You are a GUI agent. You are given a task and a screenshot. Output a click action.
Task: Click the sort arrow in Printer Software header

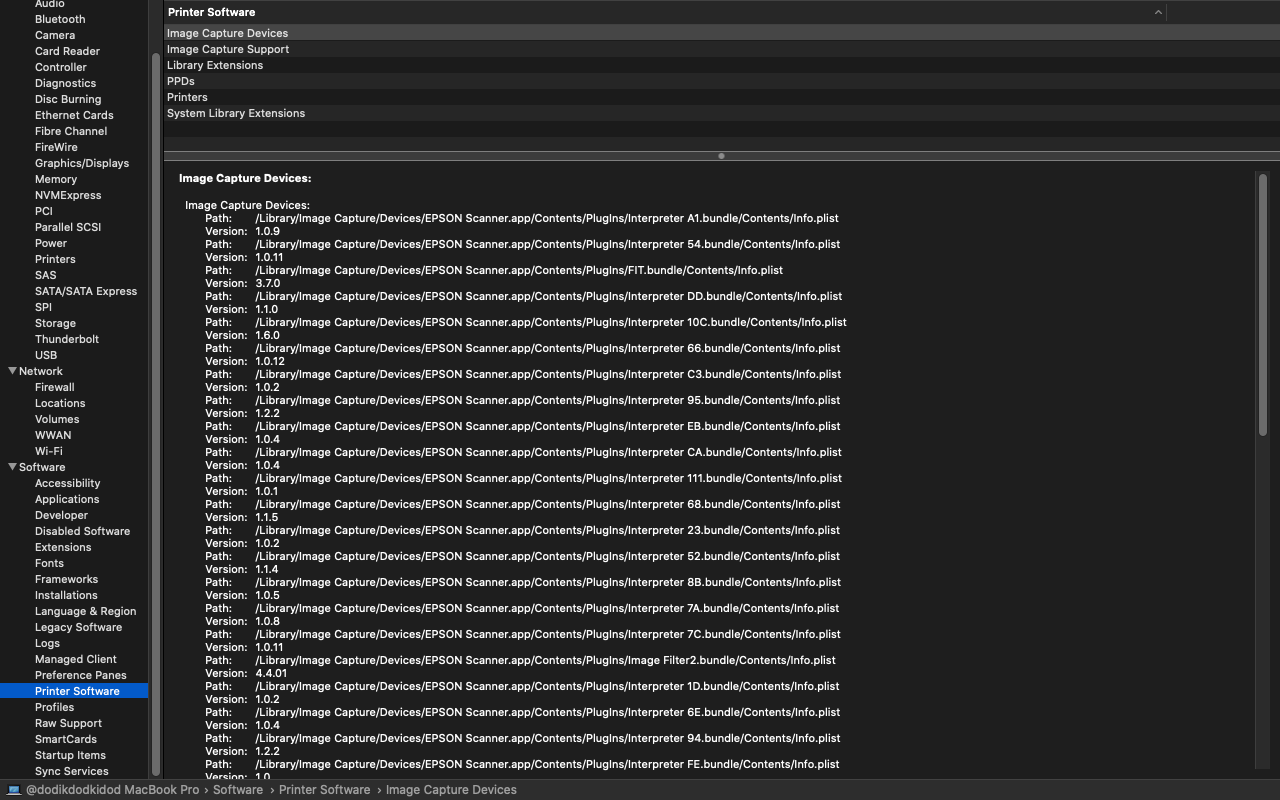1158,12
